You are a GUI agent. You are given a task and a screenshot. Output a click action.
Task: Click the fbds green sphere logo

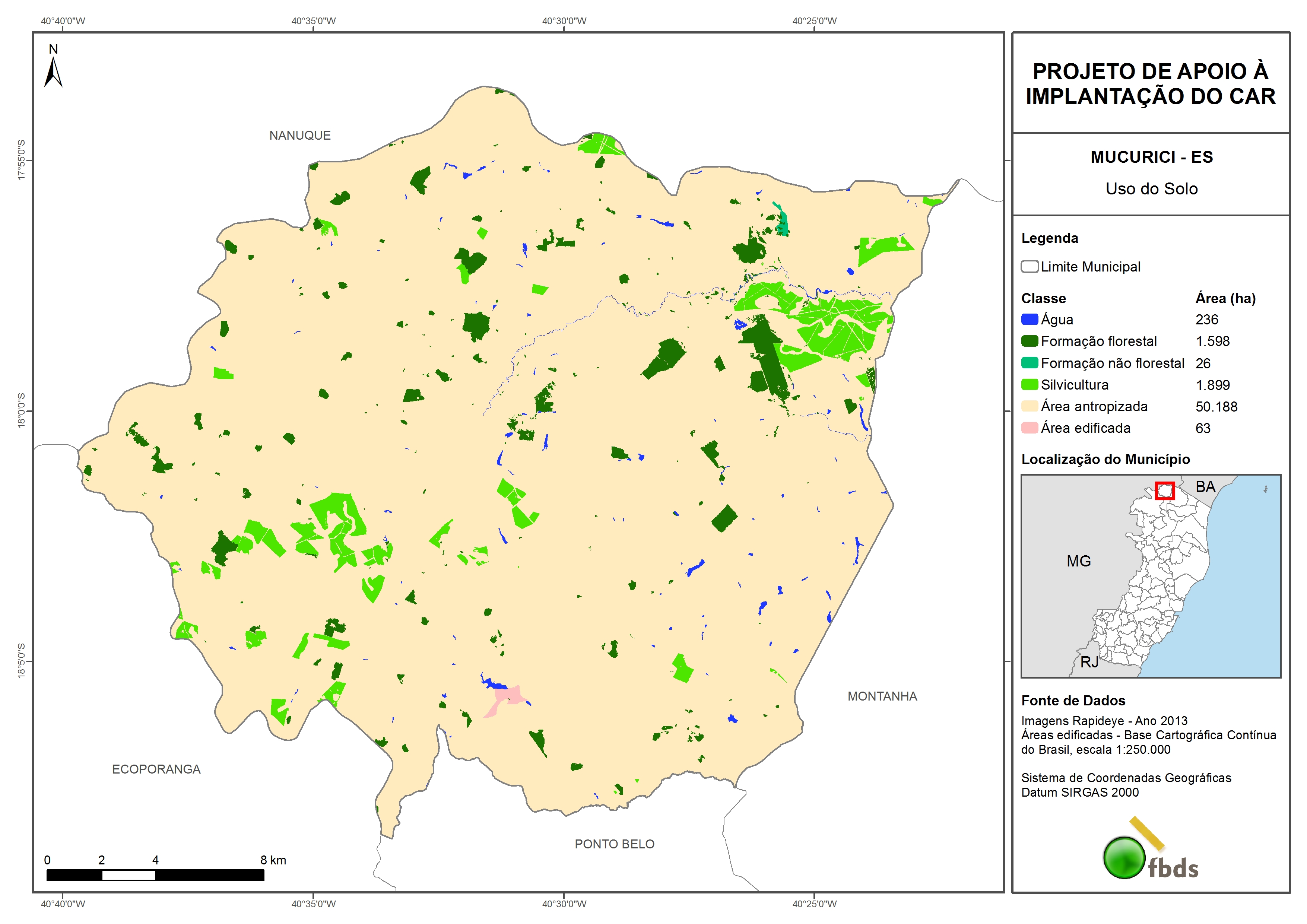click(x=1124, y=857)
